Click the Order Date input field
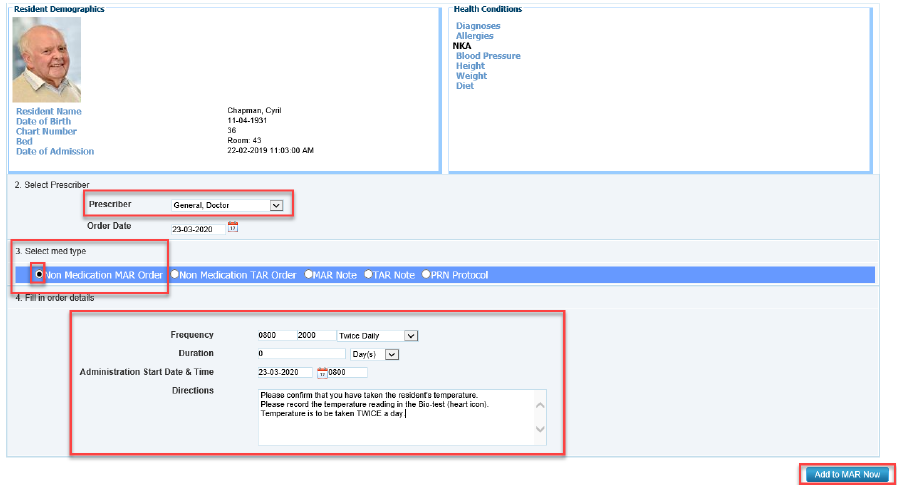900x486 pixels. pos(198,227)
